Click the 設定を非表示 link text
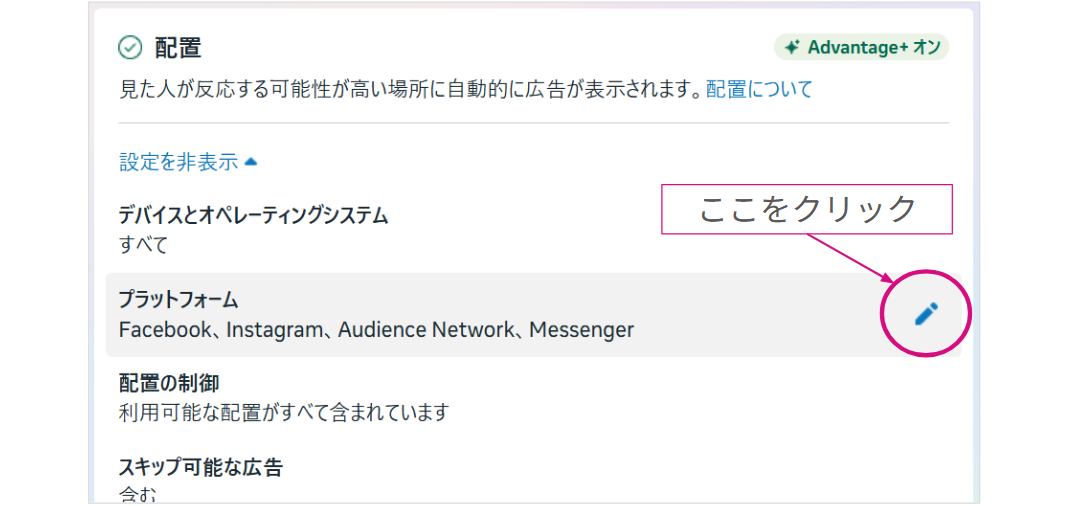Viewport: 1072px width, 506px height. 178,161
